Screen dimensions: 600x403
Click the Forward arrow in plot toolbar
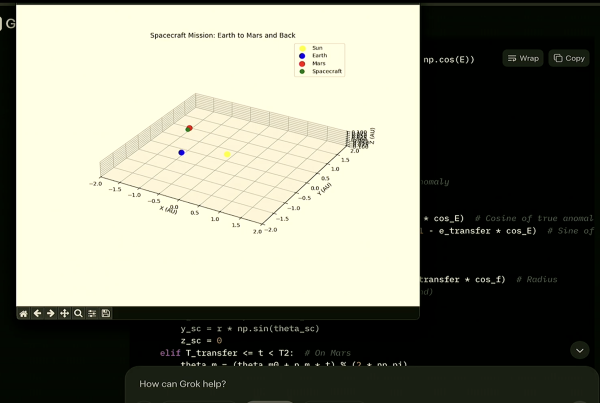coord(50,313)
